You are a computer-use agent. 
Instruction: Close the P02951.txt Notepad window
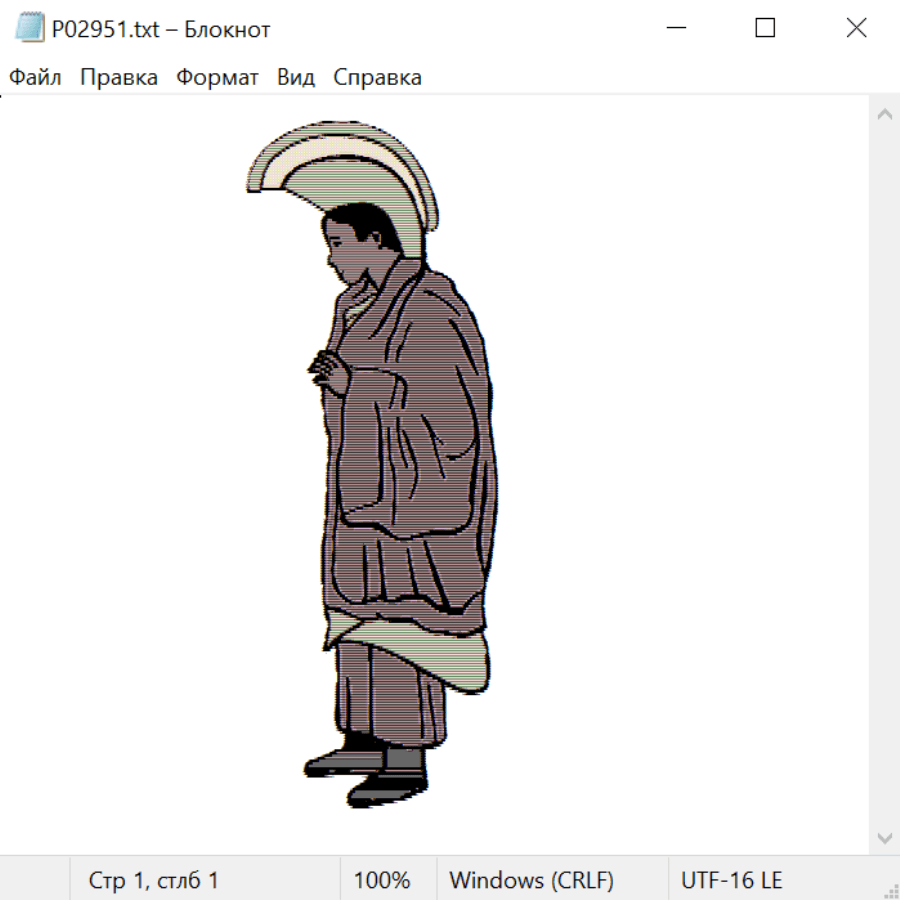click(x=856, y=28)
